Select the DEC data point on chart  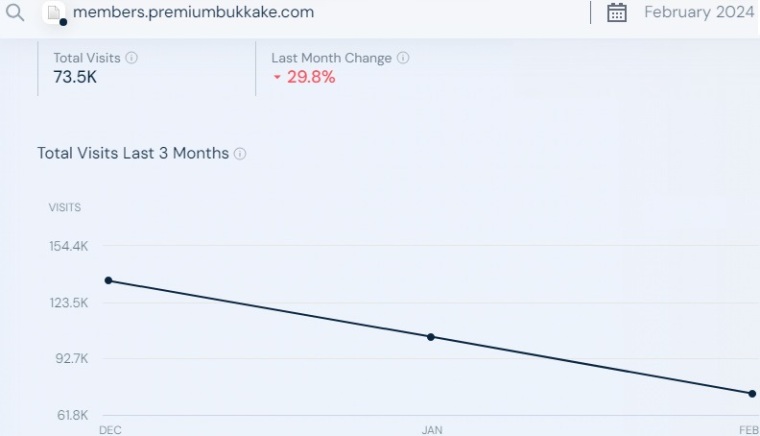pos(109,280)
